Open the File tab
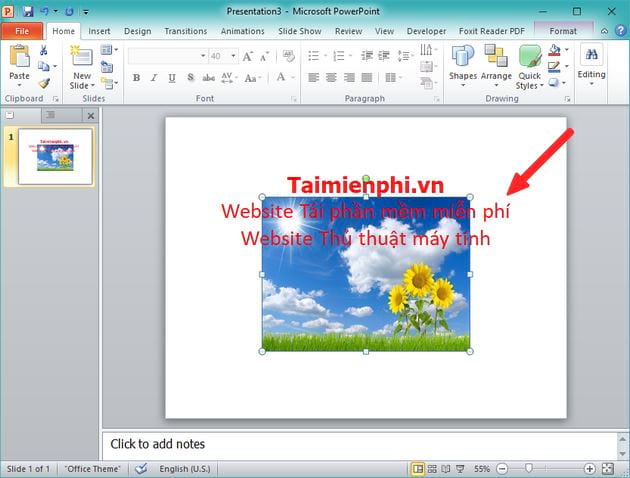630x478 pixels. 22,31
